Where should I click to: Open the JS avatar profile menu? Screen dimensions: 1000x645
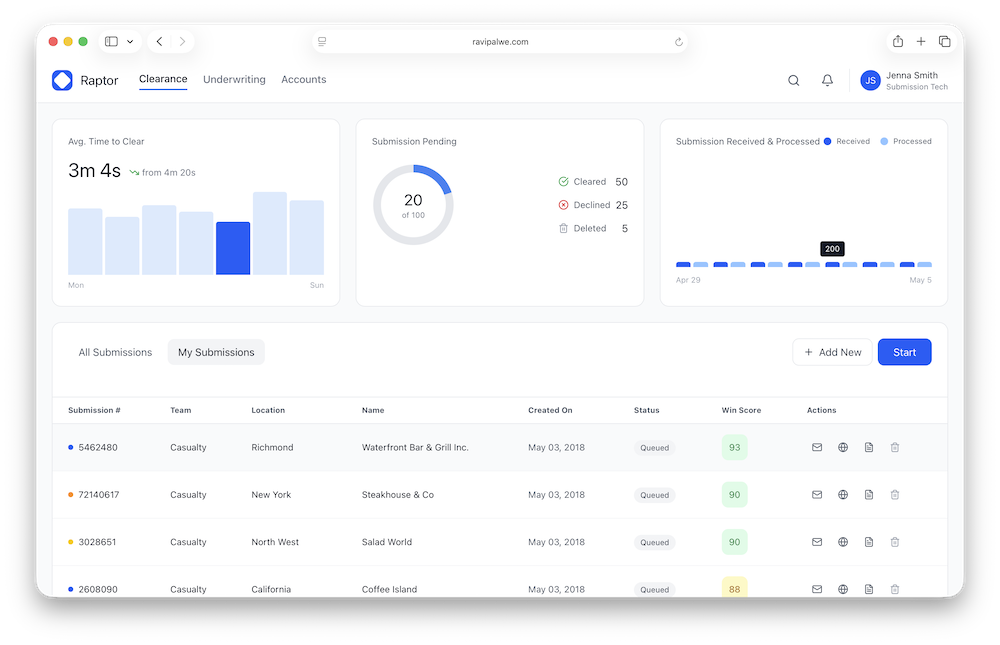869,80
